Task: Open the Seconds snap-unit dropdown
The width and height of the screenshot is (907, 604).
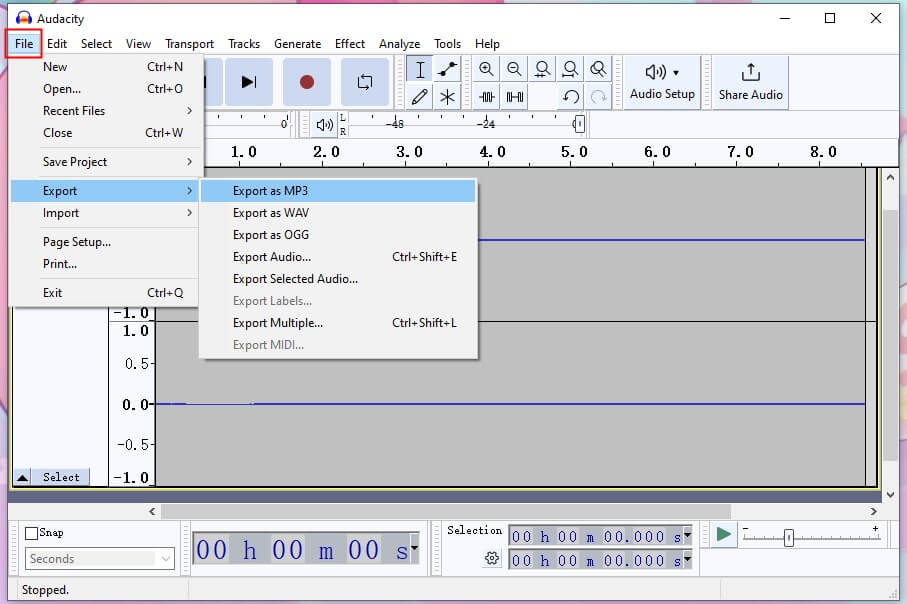Action: tap(99, 558)
